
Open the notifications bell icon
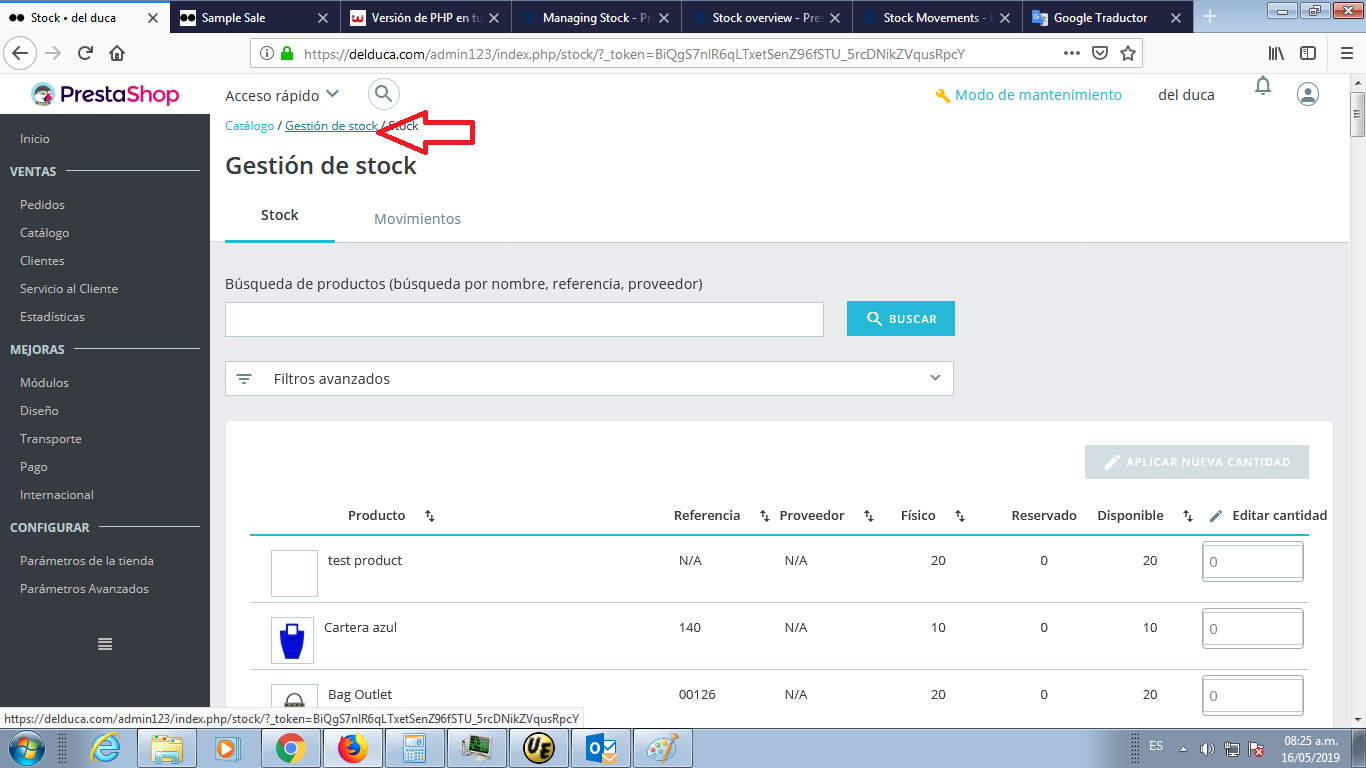pos(1262,87)
